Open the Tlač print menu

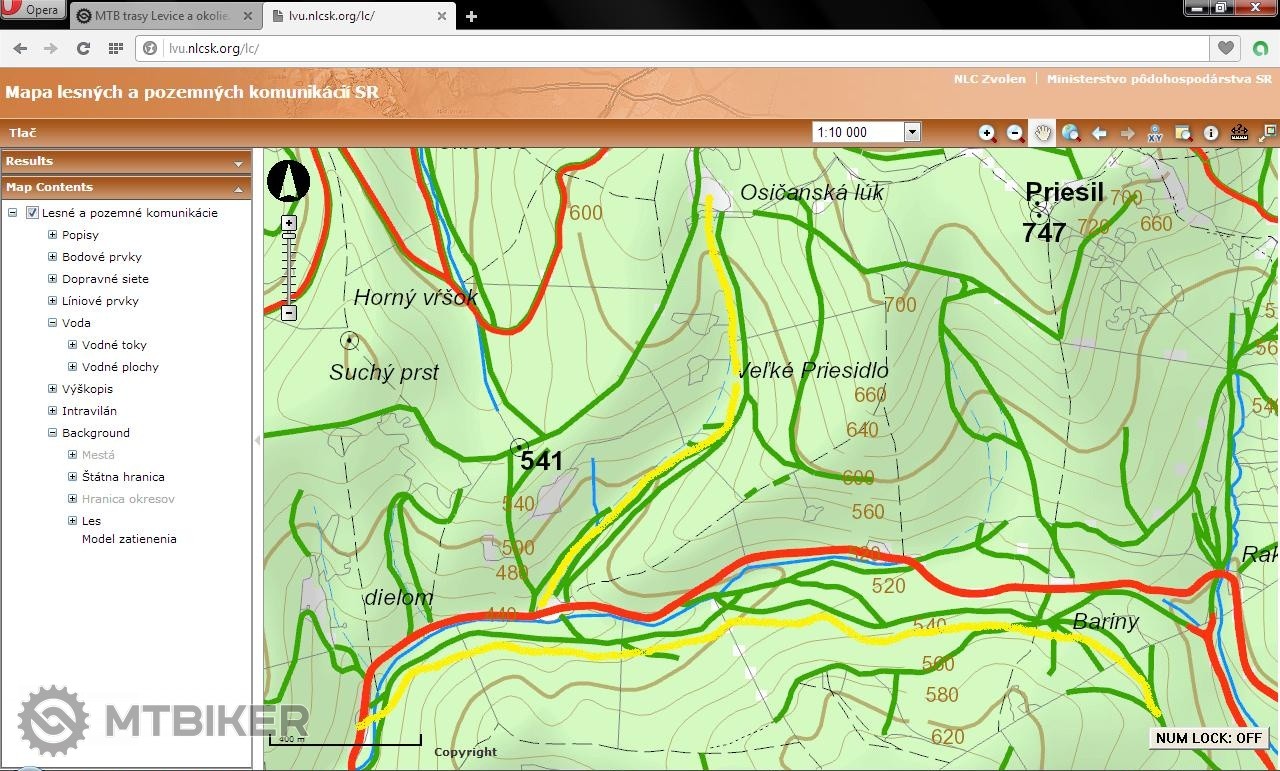[x=23, y=133]
